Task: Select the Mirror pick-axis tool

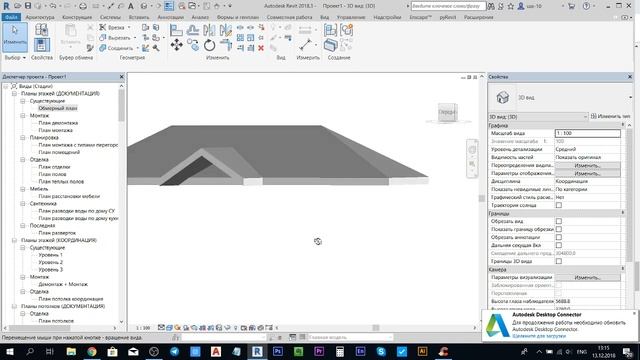Action: 209,30
